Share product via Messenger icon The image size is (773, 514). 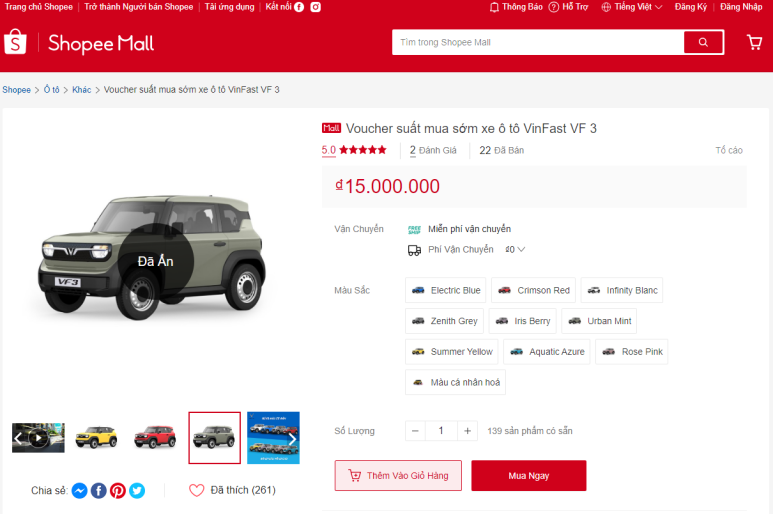(x=79, y=490)
